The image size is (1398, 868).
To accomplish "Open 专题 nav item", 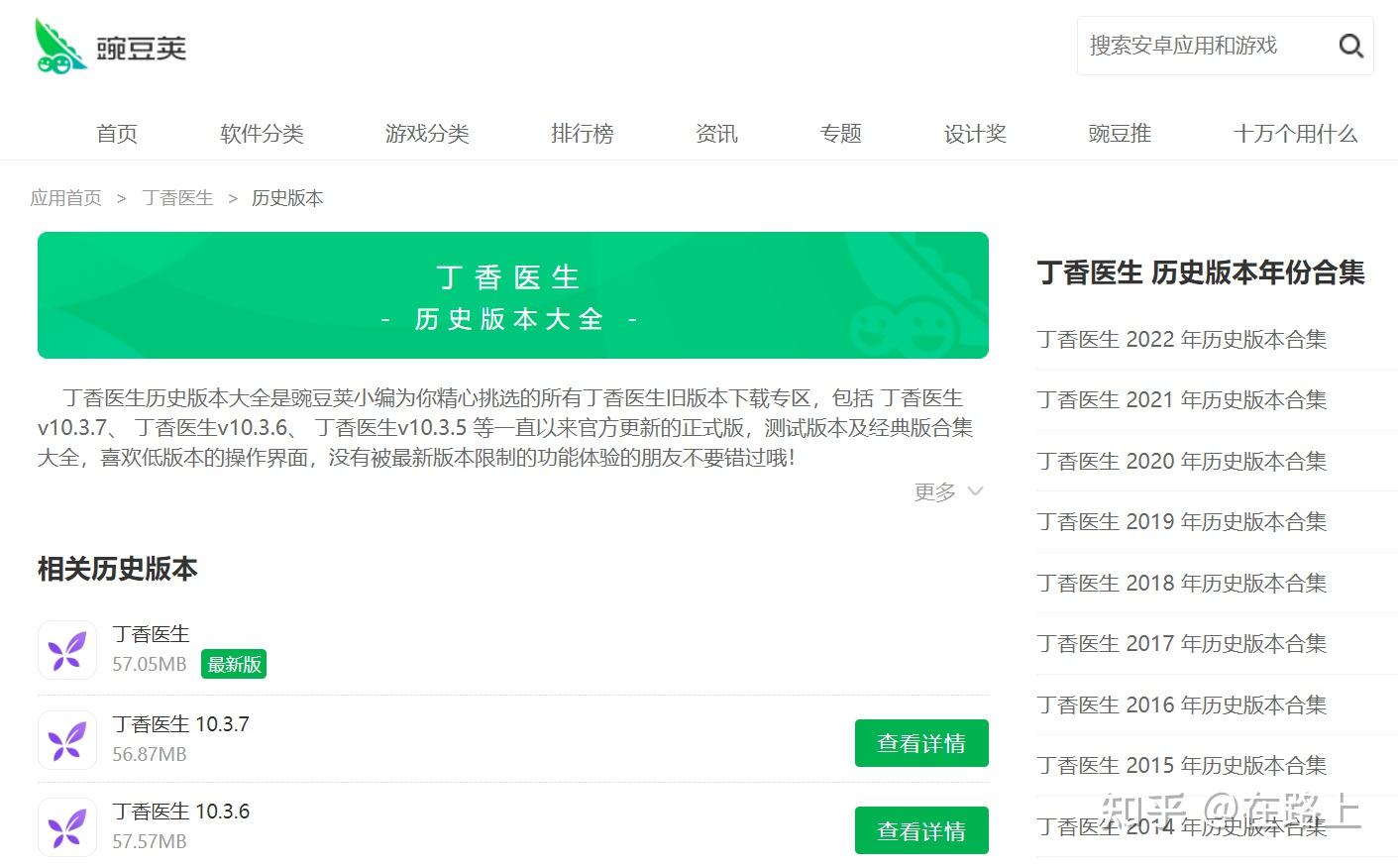I will pos(841,134).
